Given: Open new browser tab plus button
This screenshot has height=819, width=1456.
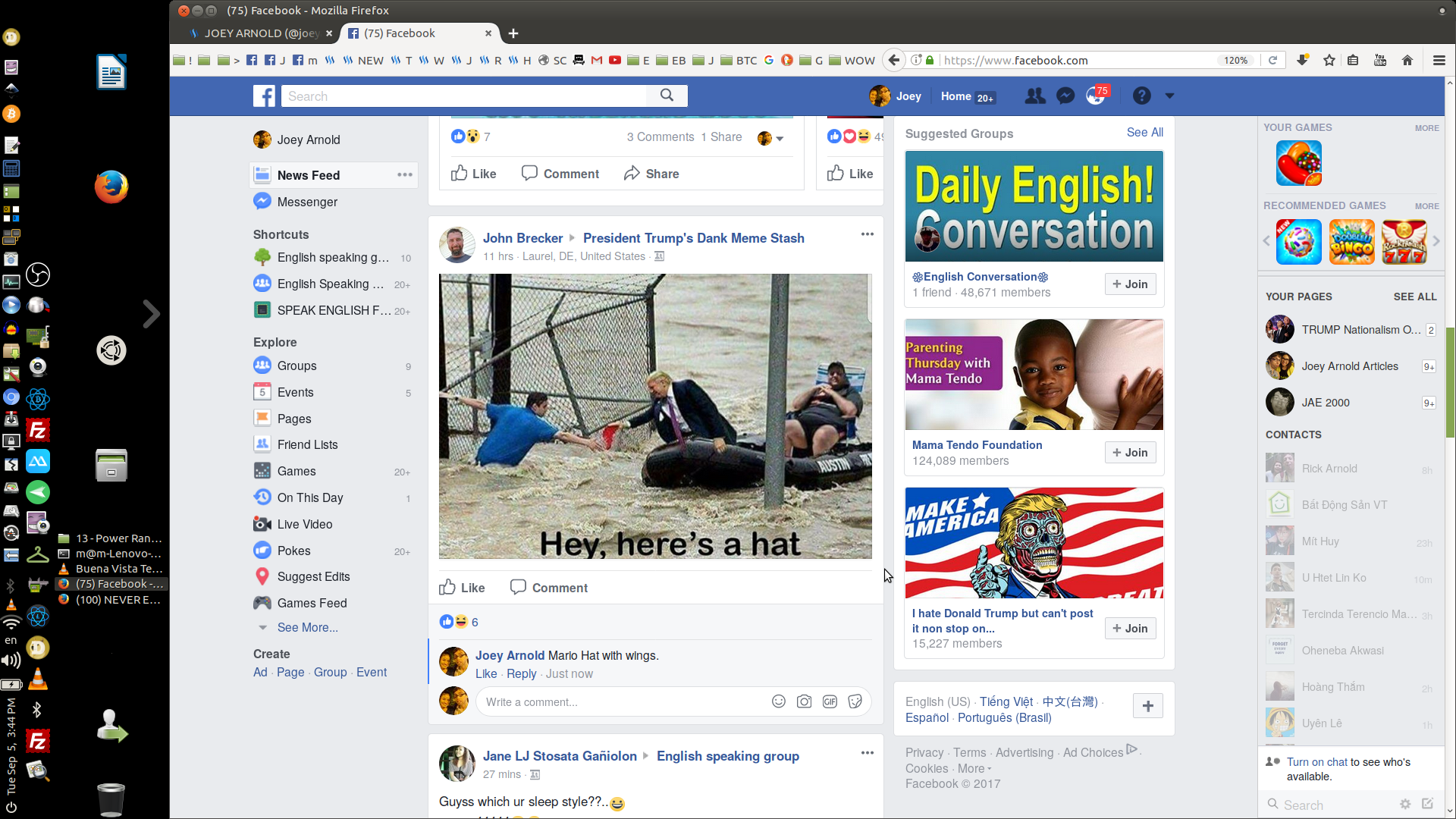Looking at the screenshot, I should click(x=513, y=33).
